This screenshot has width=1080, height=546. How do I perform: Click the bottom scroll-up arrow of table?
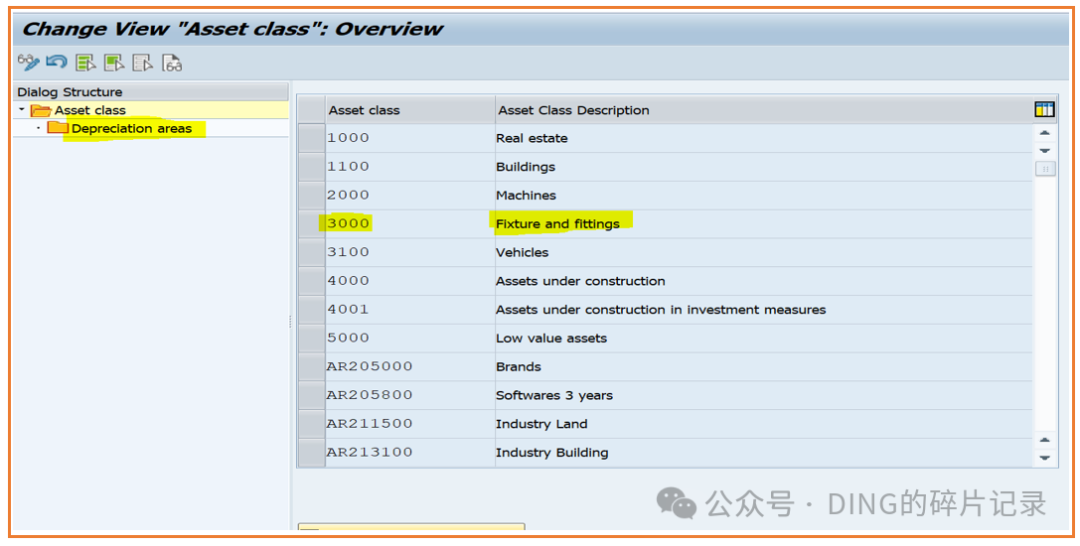(1045, 439)
